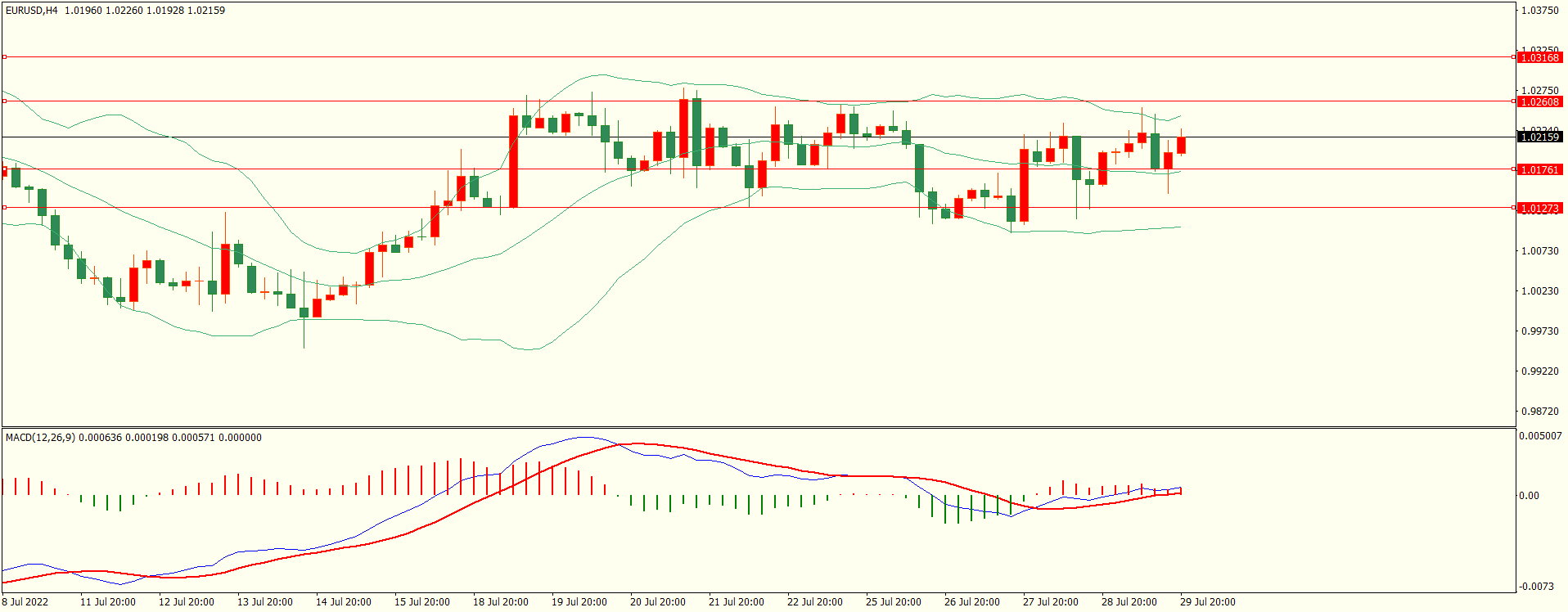
Task: Click the EURUSD,H4 chart title text
Action: 31,11
